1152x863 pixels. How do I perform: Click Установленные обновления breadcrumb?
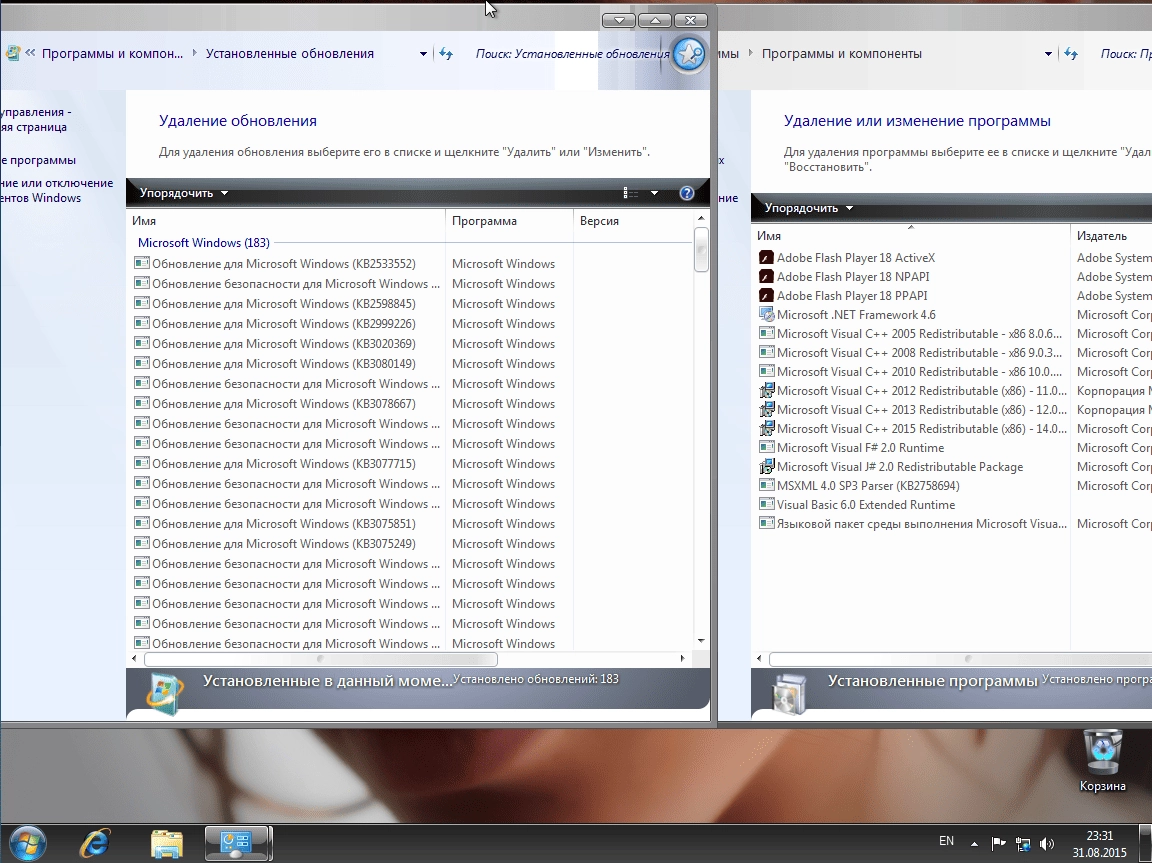click(x=289, y=54)
